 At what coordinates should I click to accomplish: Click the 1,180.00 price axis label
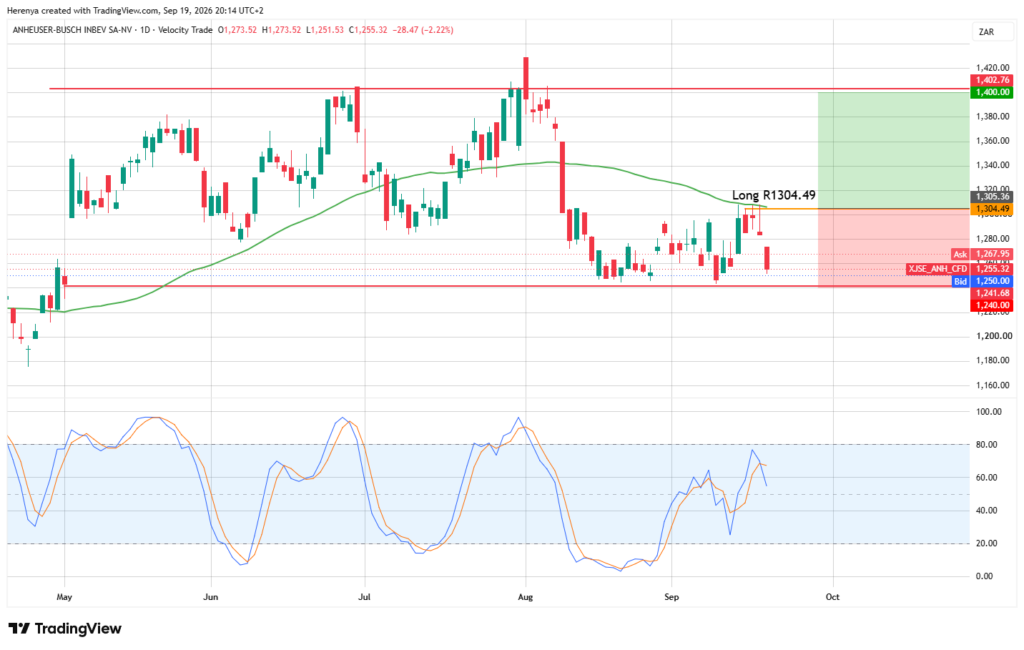pos(992,361)
